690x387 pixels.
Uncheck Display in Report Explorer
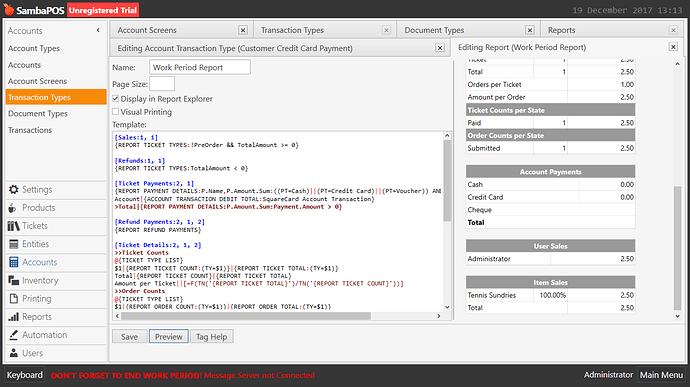point(116,99)
